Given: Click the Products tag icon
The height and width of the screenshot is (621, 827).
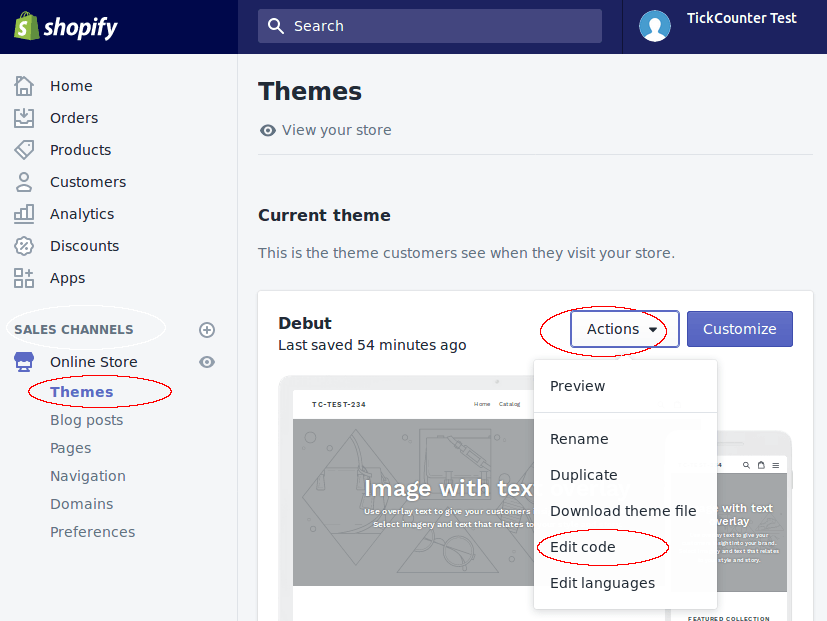Looking at the screenshot, I should (24, 150).
